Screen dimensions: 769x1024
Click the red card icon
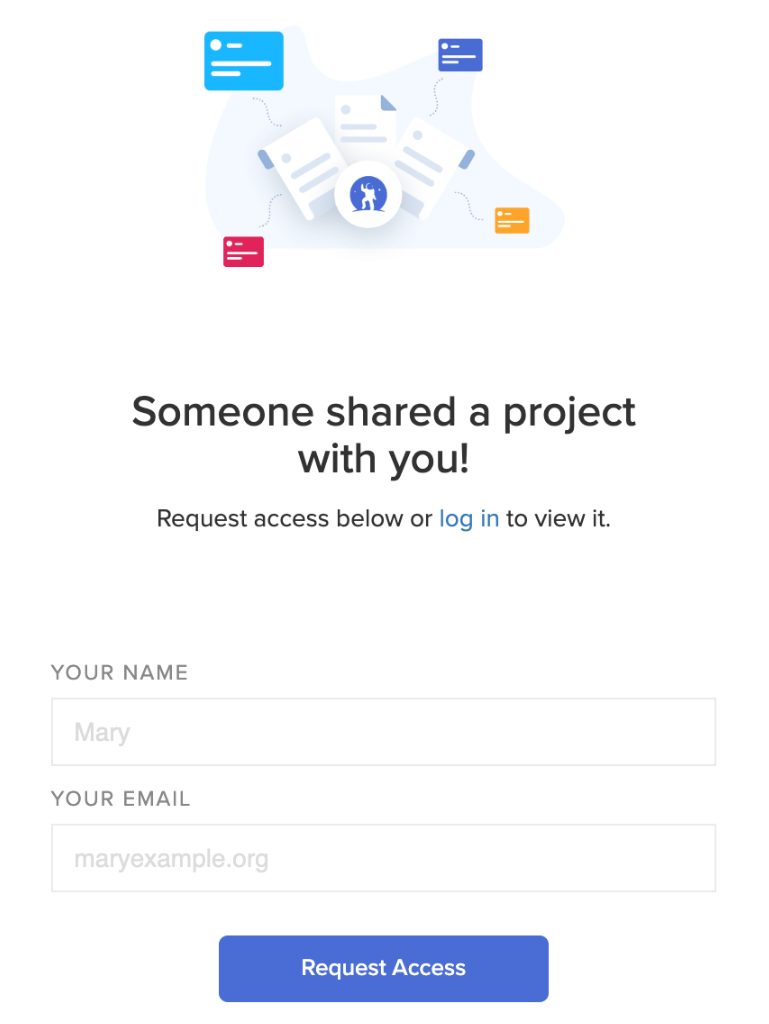click(x=243, y=251)
